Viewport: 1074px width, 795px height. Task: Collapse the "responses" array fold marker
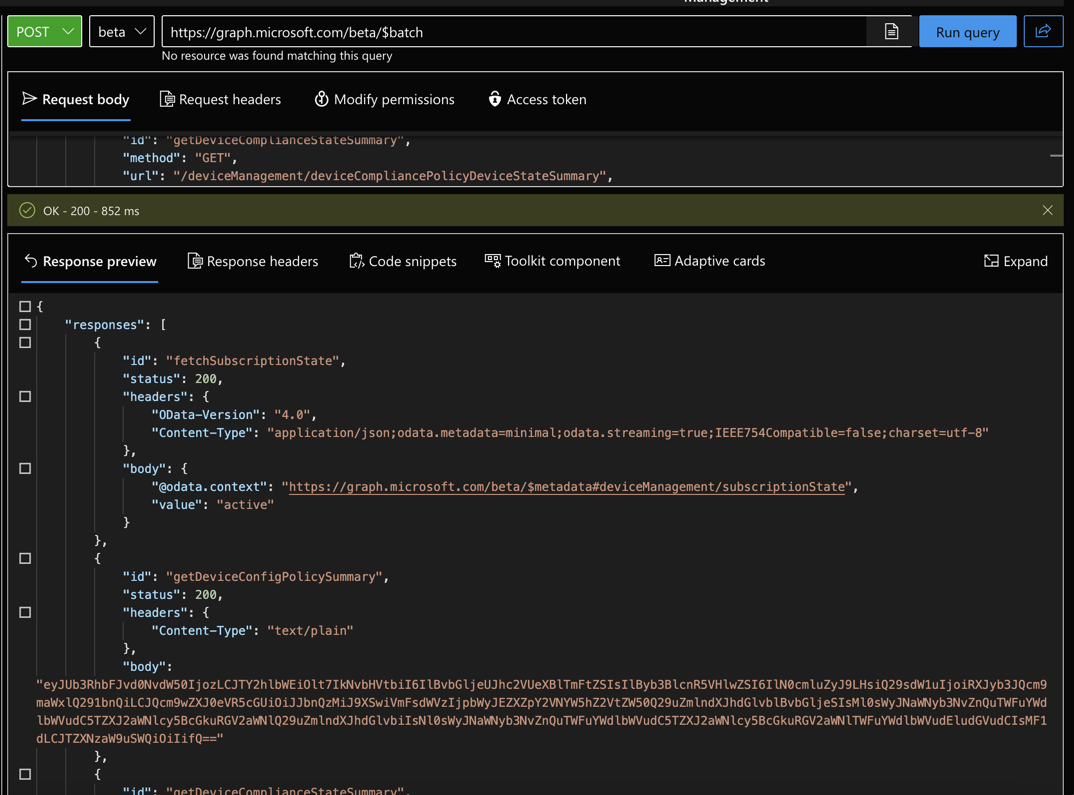pos(25,325)
